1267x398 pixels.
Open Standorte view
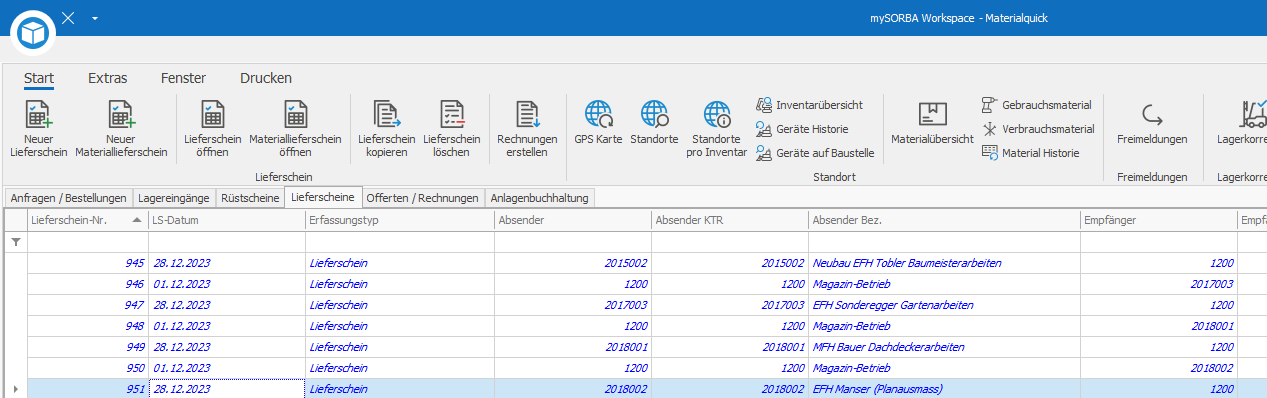coord(654,122)
